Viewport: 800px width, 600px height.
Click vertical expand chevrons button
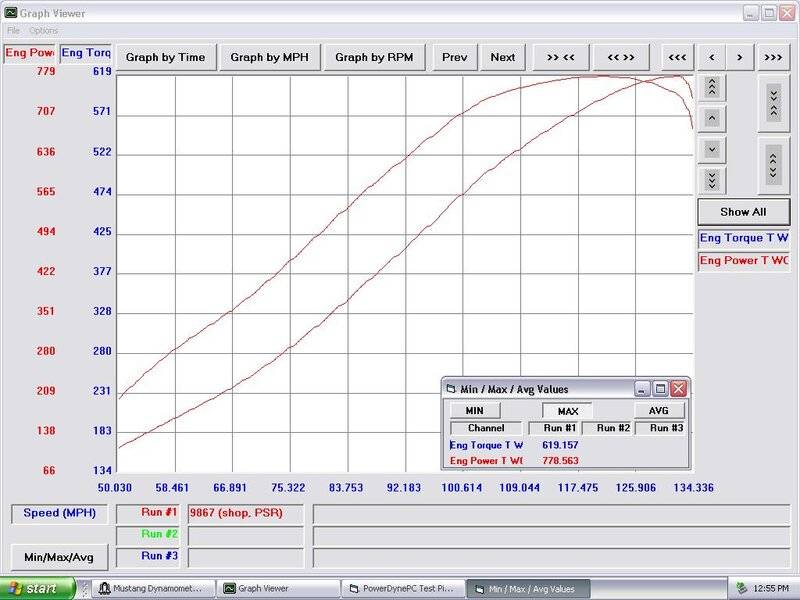(x=774, y=163)
